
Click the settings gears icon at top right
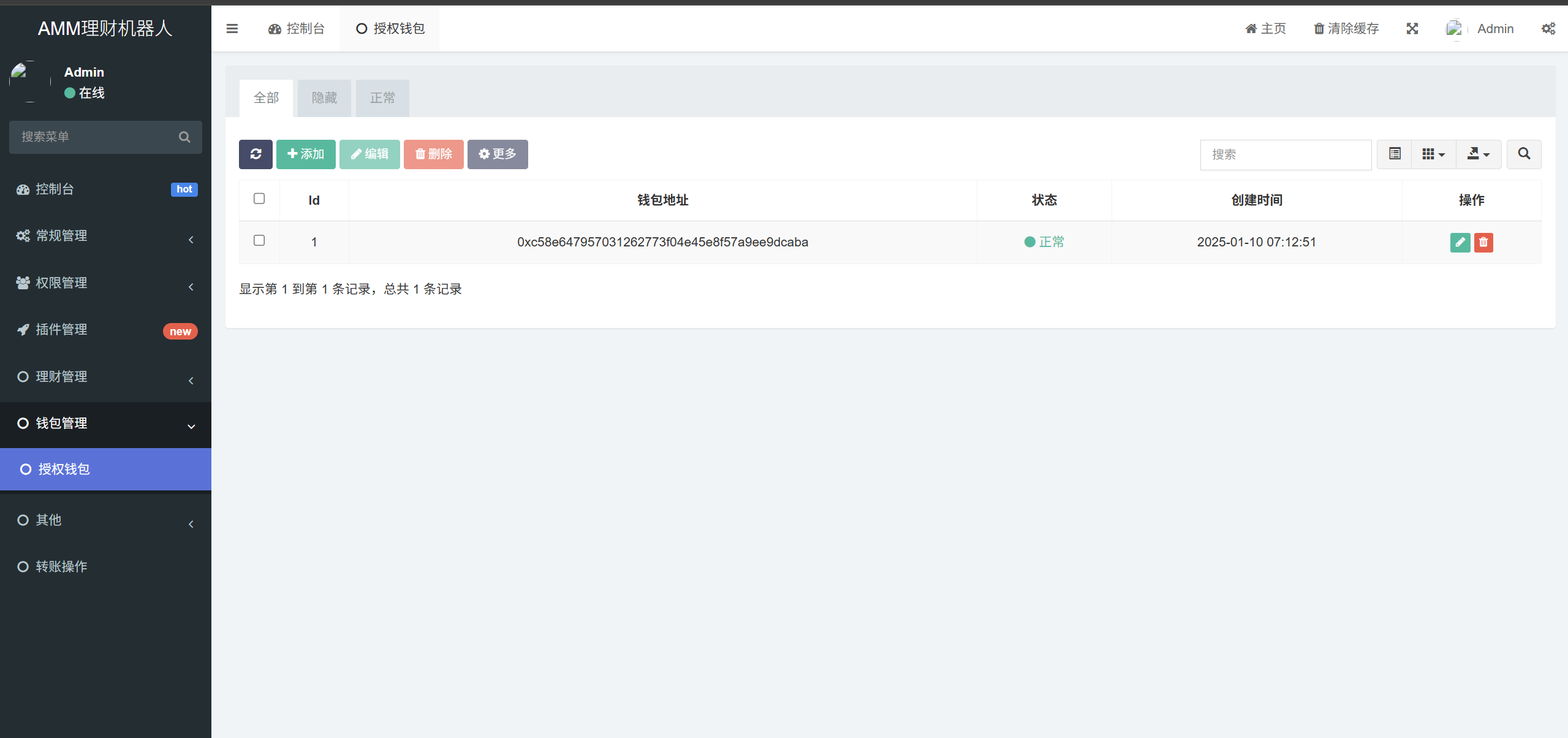(x=1548, y=29)
